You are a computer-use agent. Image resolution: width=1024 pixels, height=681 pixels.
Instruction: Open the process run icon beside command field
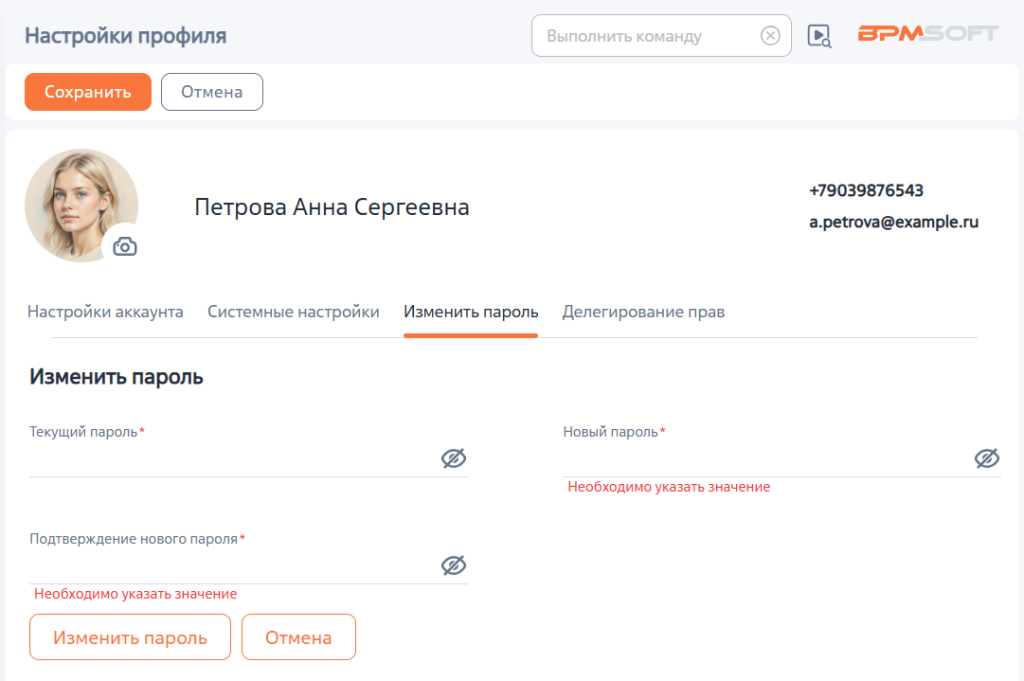click(x=819, y=36)
